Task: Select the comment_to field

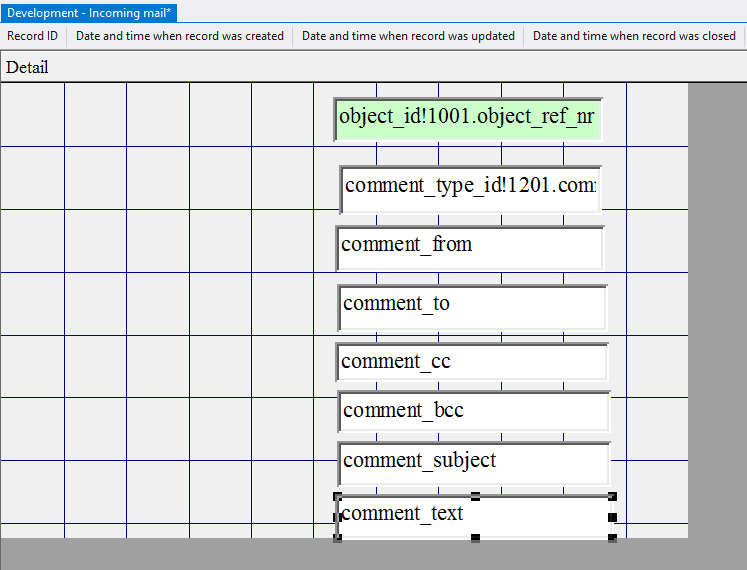Action: pyautogui.click(x=471, y=306)
